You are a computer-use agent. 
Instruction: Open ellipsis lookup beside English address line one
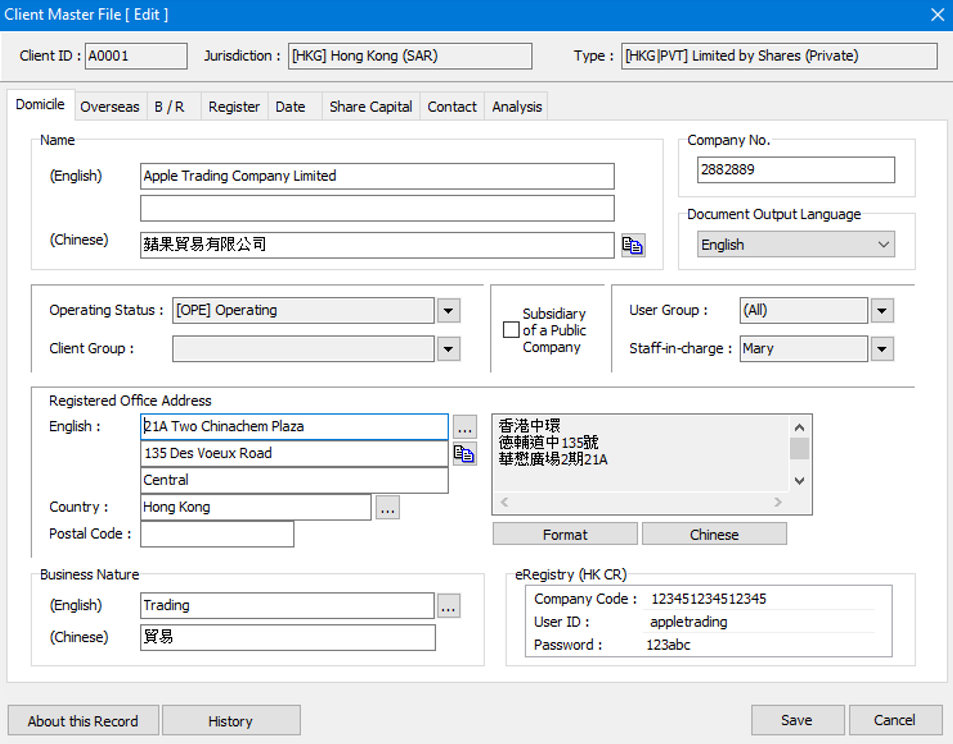click(464, 427)
